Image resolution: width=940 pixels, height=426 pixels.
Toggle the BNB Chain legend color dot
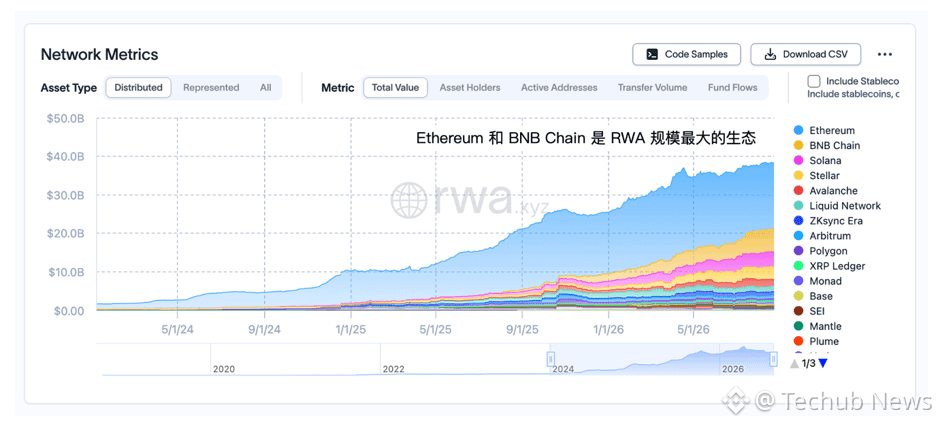pos(798,145)
